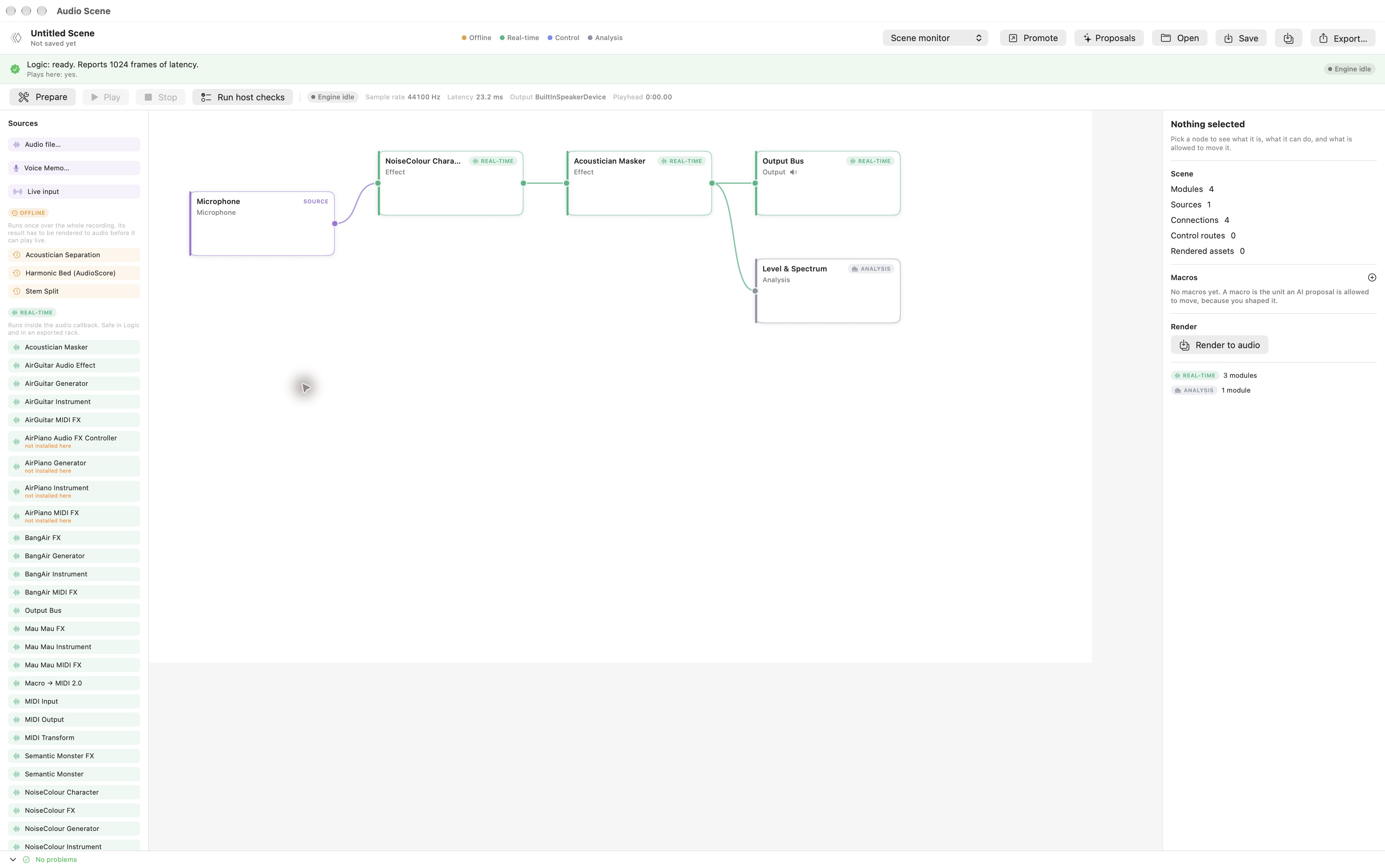Click the clock icon beside Stem Split
This screenshot has width=1385, height=868.
pyautogui.click(x=17, y=292)
